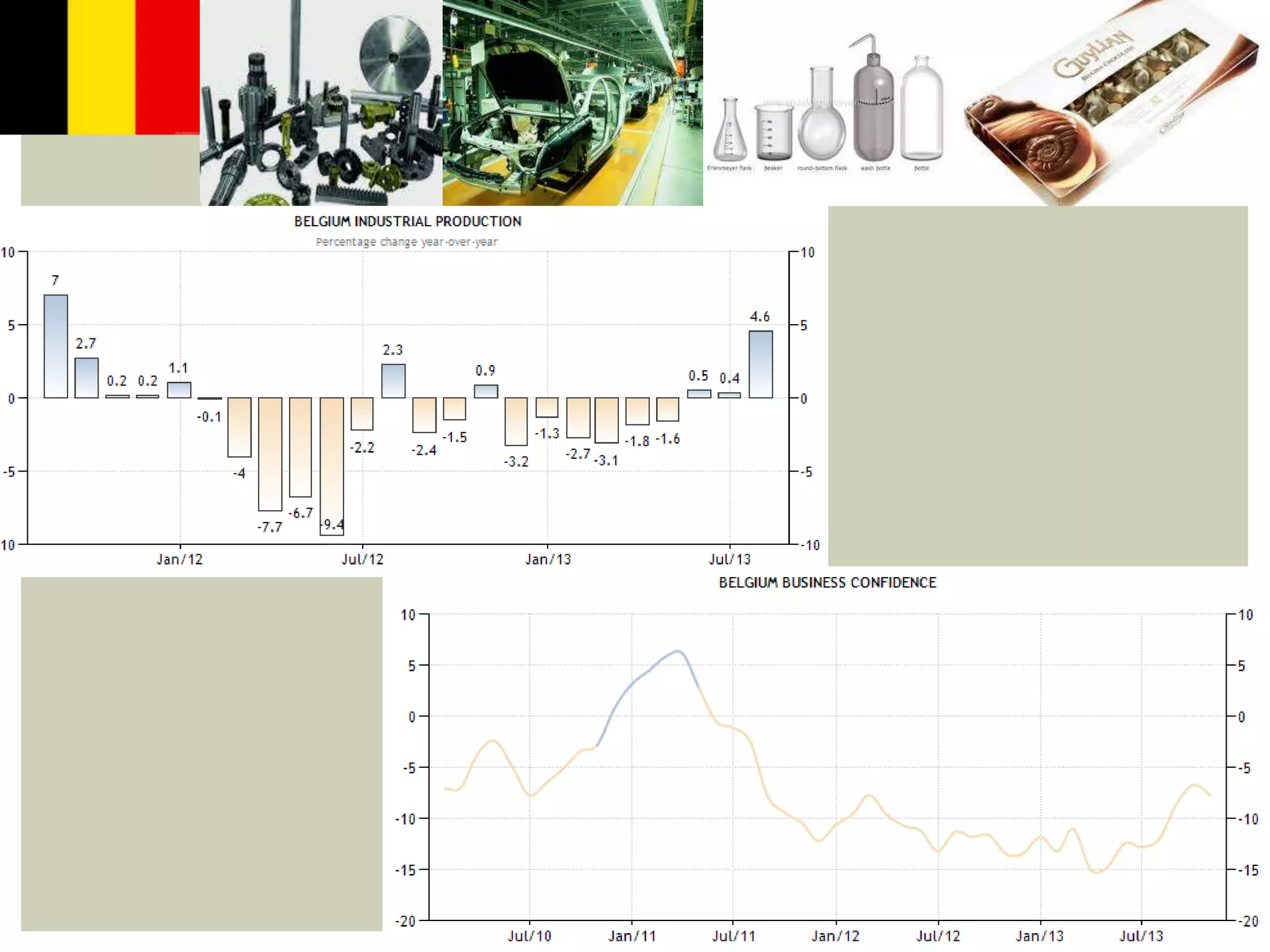The width and height of the screenshot is (1270, 952).
Task: Click the Belgium Business Confidence title
Action: 827,583
